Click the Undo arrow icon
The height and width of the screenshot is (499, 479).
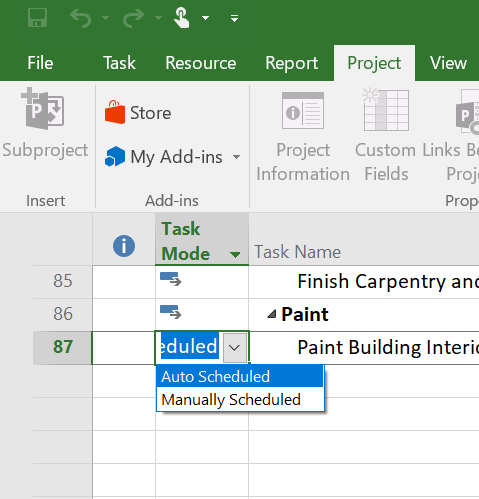point(81,18)
